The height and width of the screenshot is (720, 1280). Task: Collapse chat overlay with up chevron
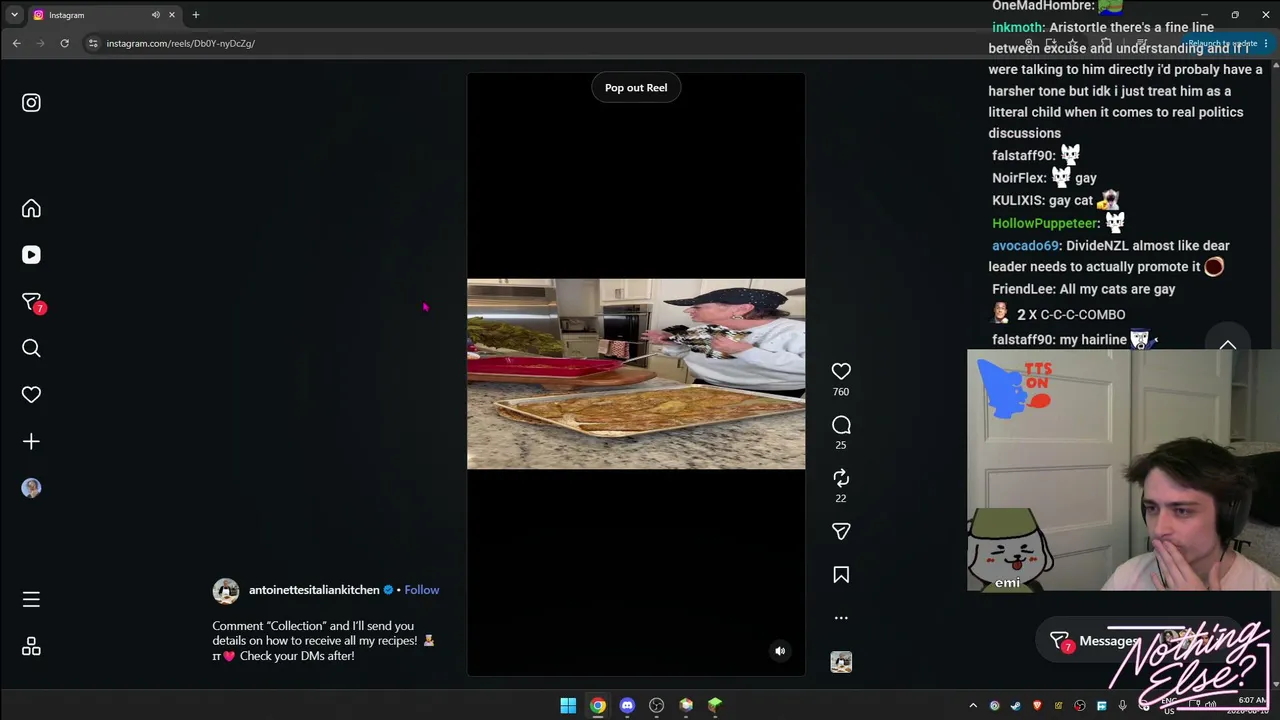(x=1228, y=345)
